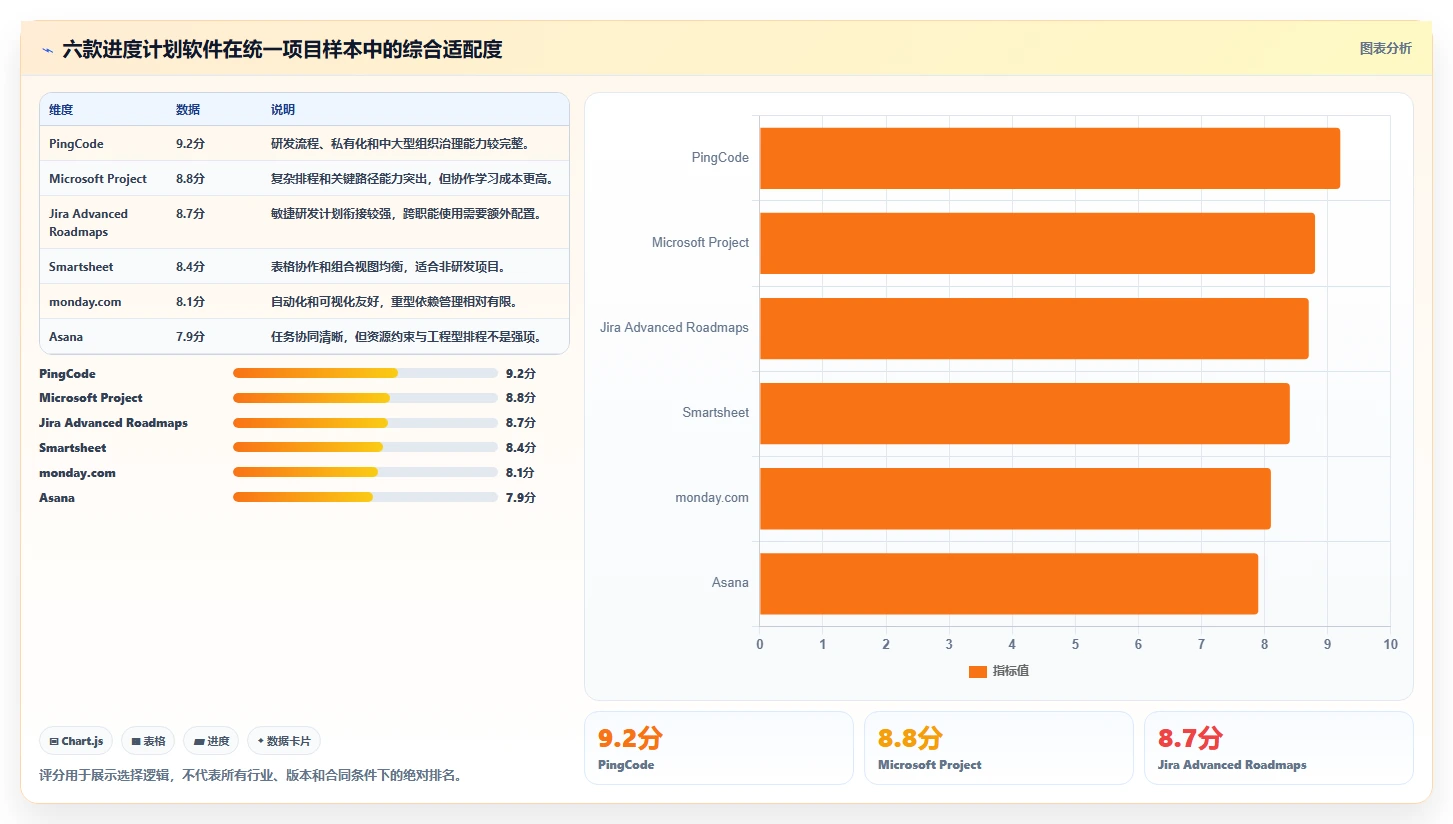
Task: Click the 表格 tag
Action: (148, 741)
